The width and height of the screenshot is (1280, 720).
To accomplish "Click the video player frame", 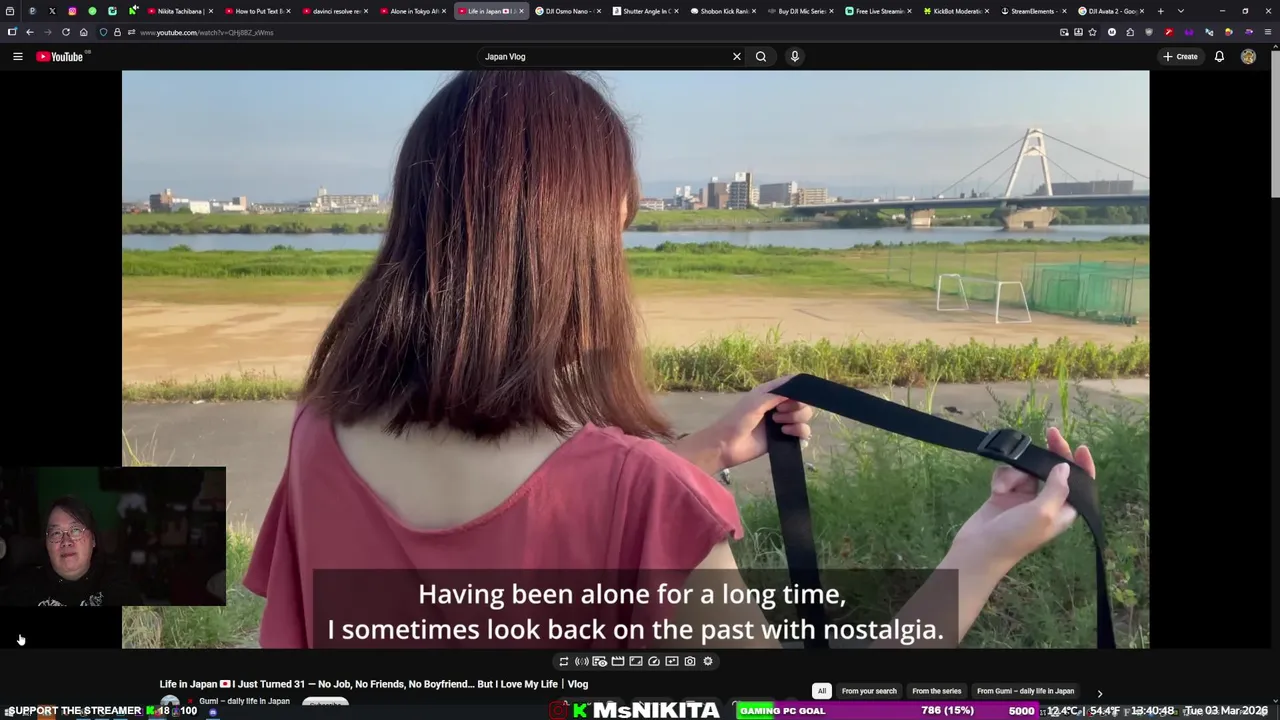I will (x=635, y=359).
